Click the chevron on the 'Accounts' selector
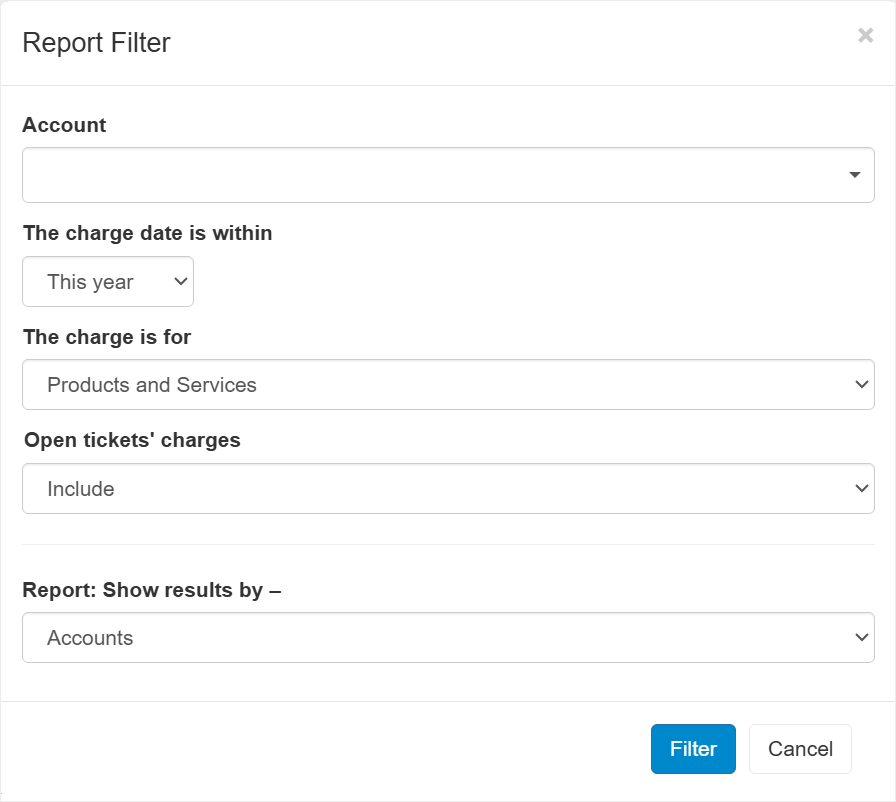Screen dimensions: 896x802 click(x=860, y=637)
